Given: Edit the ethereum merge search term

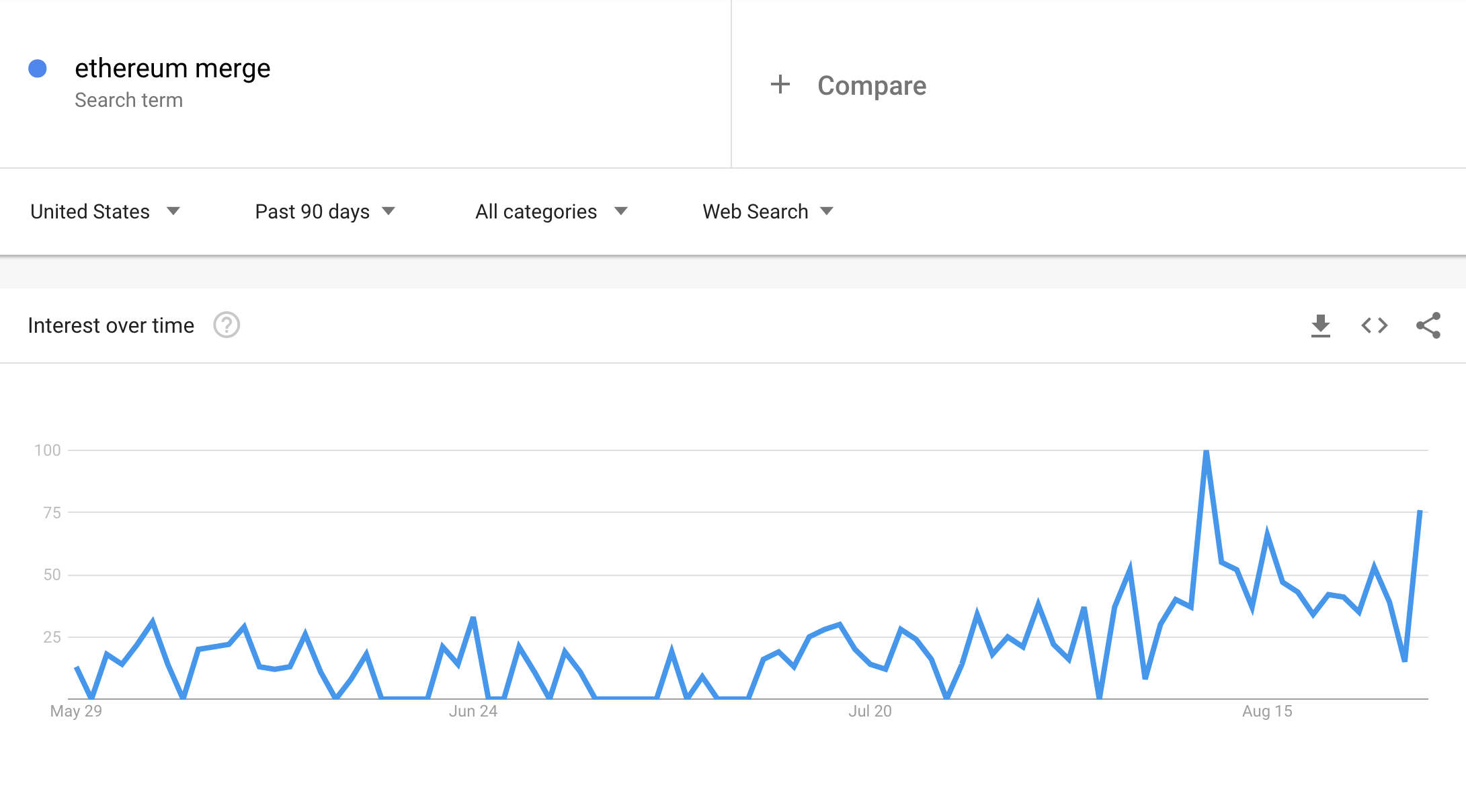Looking at the screenshot, I should click(172, 69).
